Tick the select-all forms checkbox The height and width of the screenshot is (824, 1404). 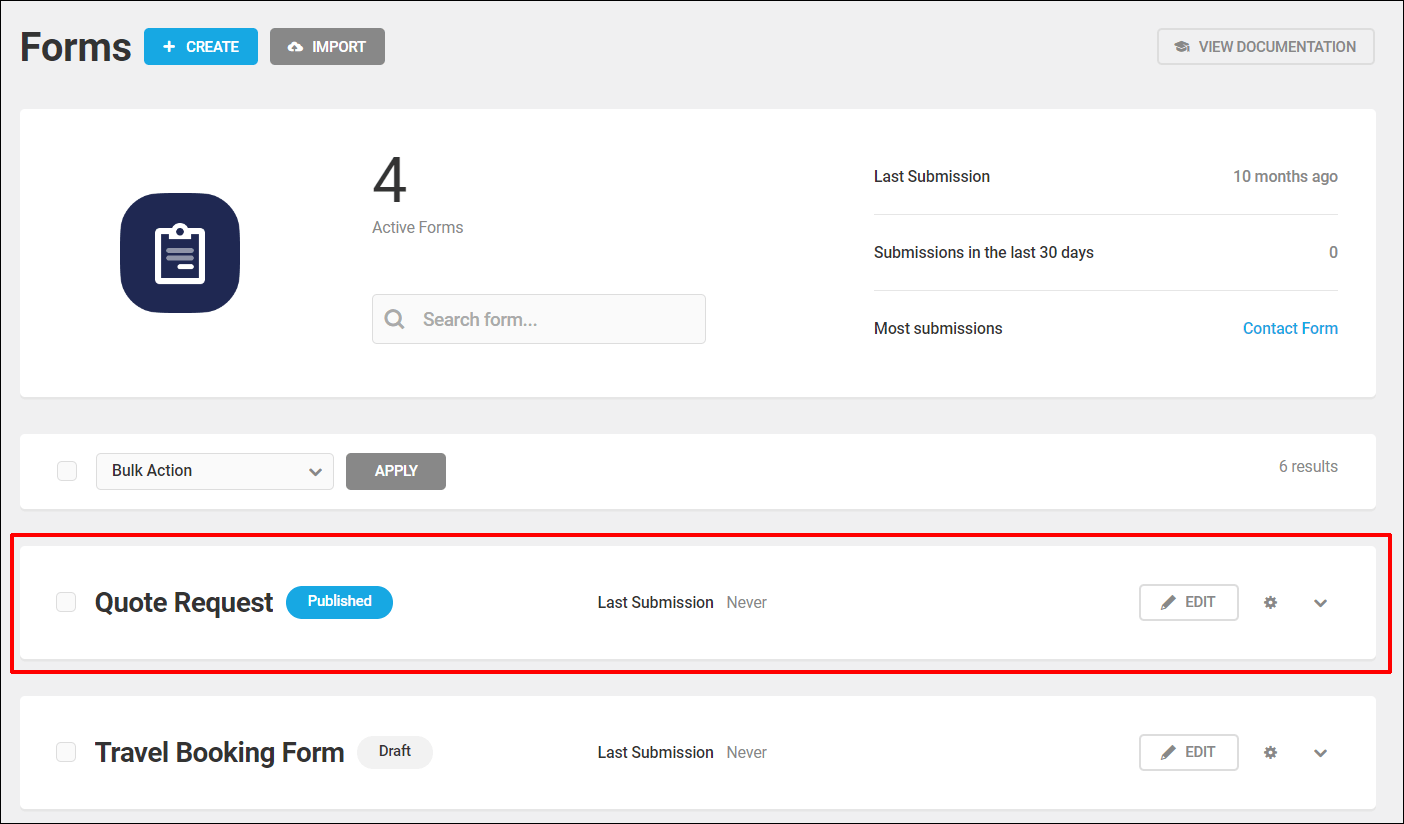tap(67, 470)
